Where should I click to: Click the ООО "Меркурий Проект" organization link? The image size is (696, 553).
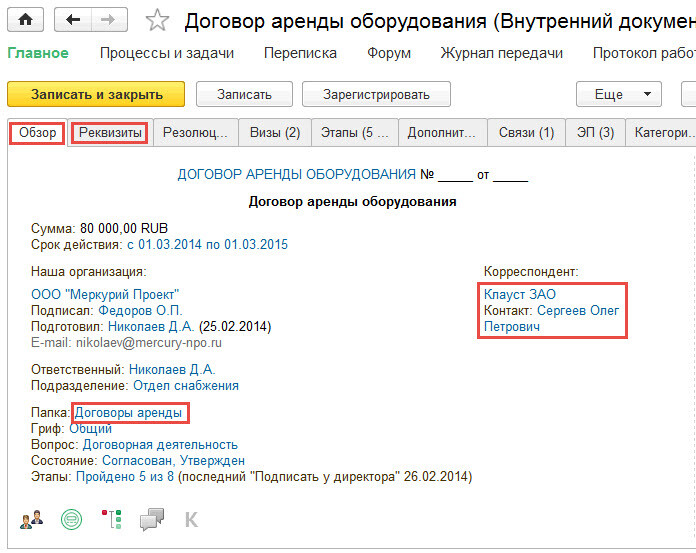click(105, 295)
